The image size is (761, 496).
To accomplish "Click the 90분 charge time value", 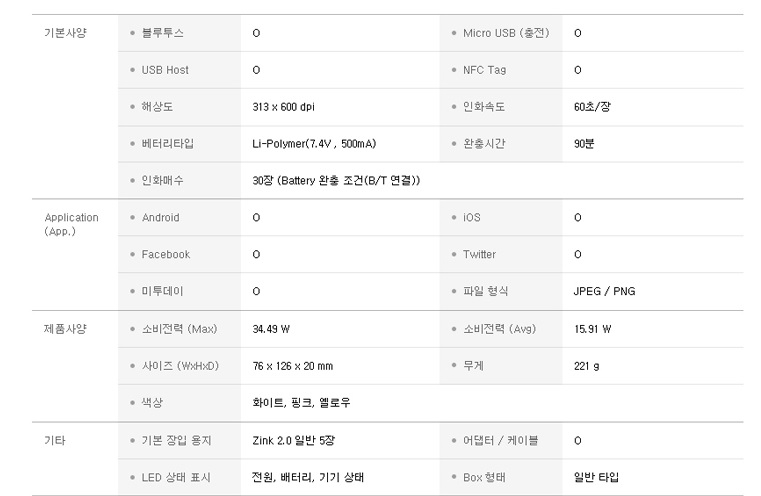I will [x=584, y=144].
